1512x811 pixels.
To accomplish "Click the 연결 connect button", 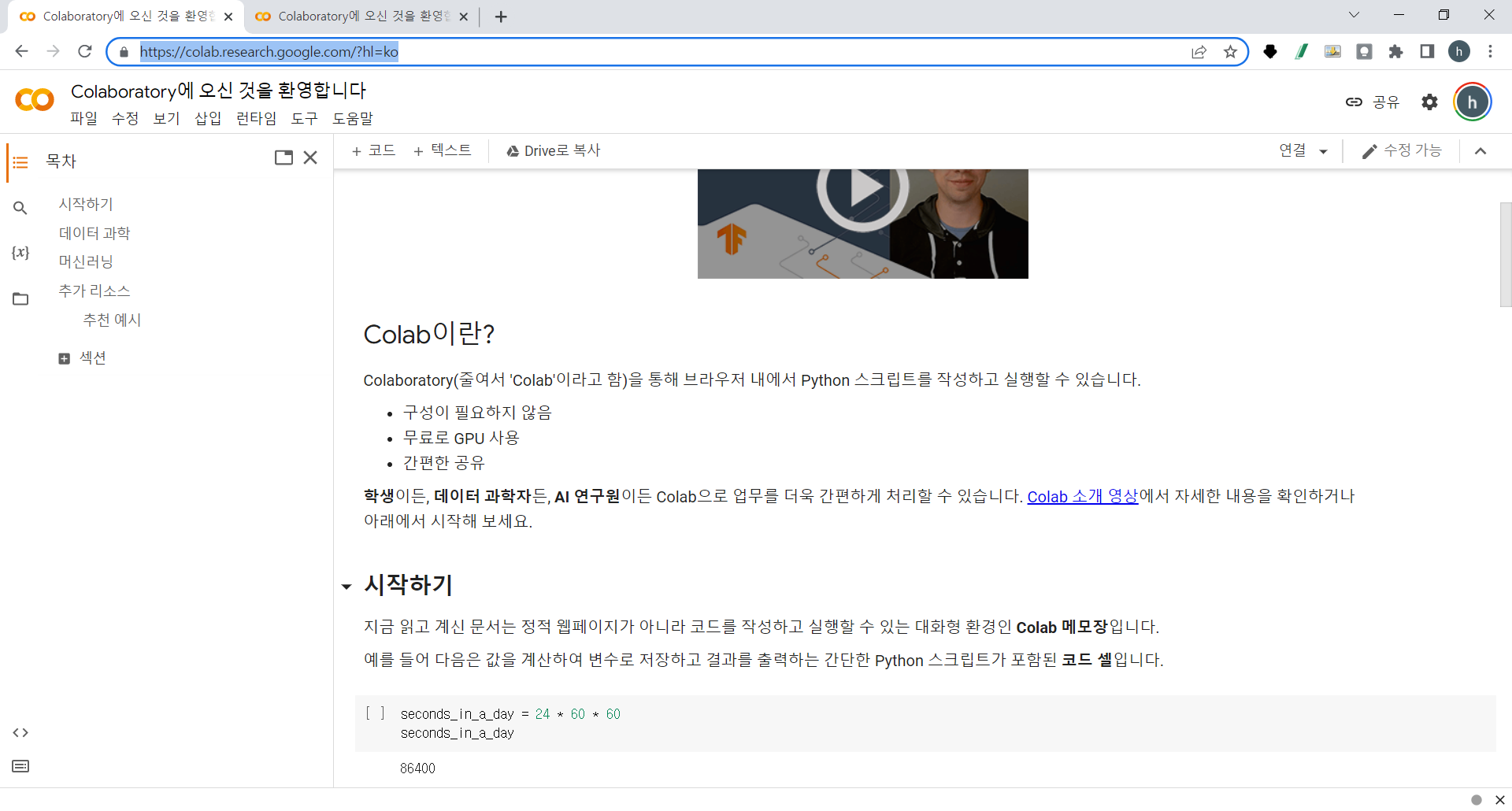I will (1292, 150).
